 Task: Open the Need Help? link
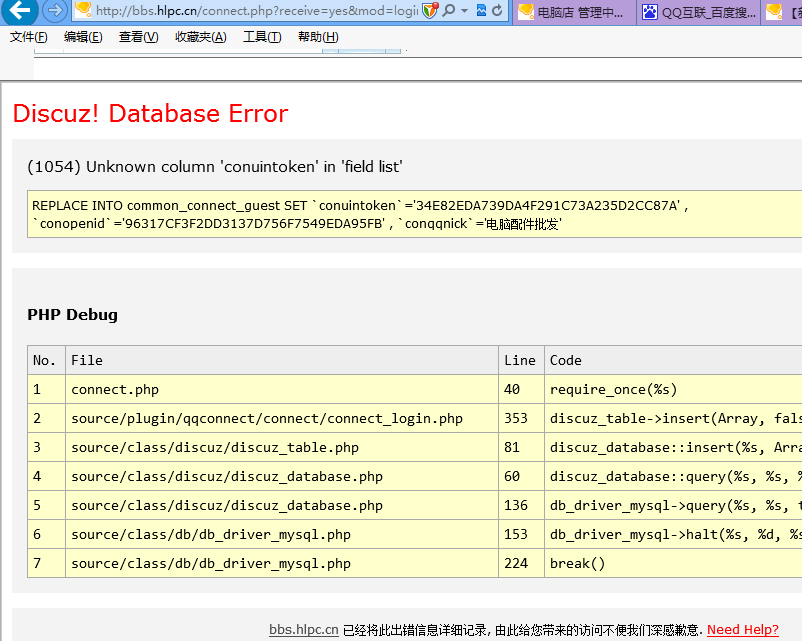[x=743, y=630]
